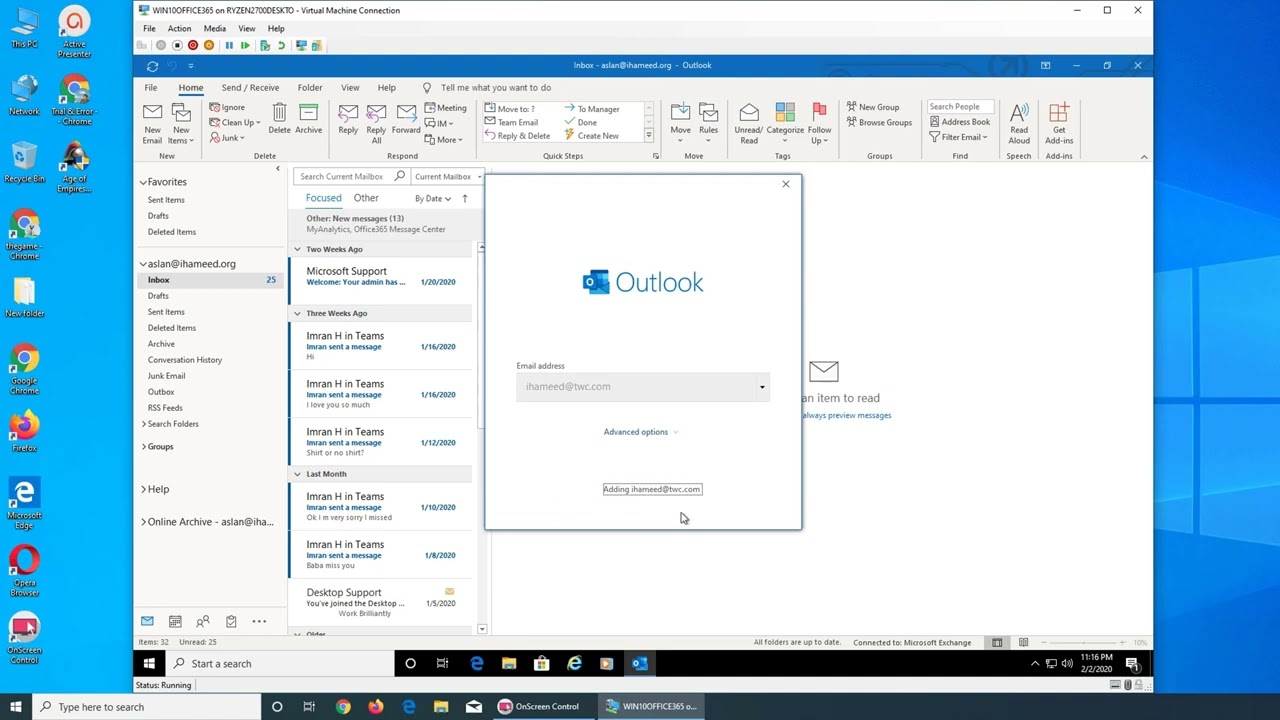Switch to Folder ribbon tab
The image size is (1280, 720).
coord(310,88)
